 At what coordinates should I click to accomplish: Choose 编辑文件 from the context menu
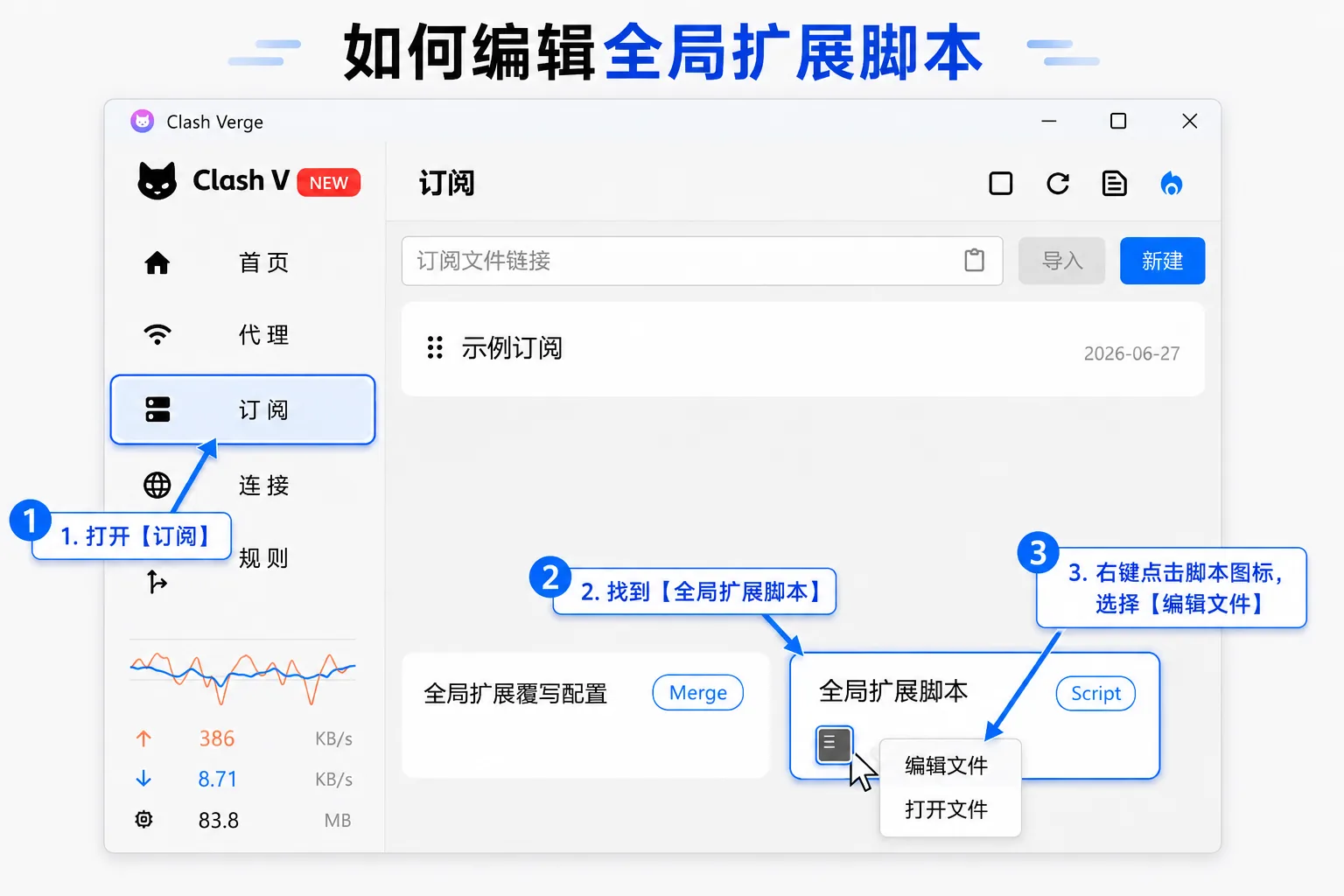pos(947,766)
